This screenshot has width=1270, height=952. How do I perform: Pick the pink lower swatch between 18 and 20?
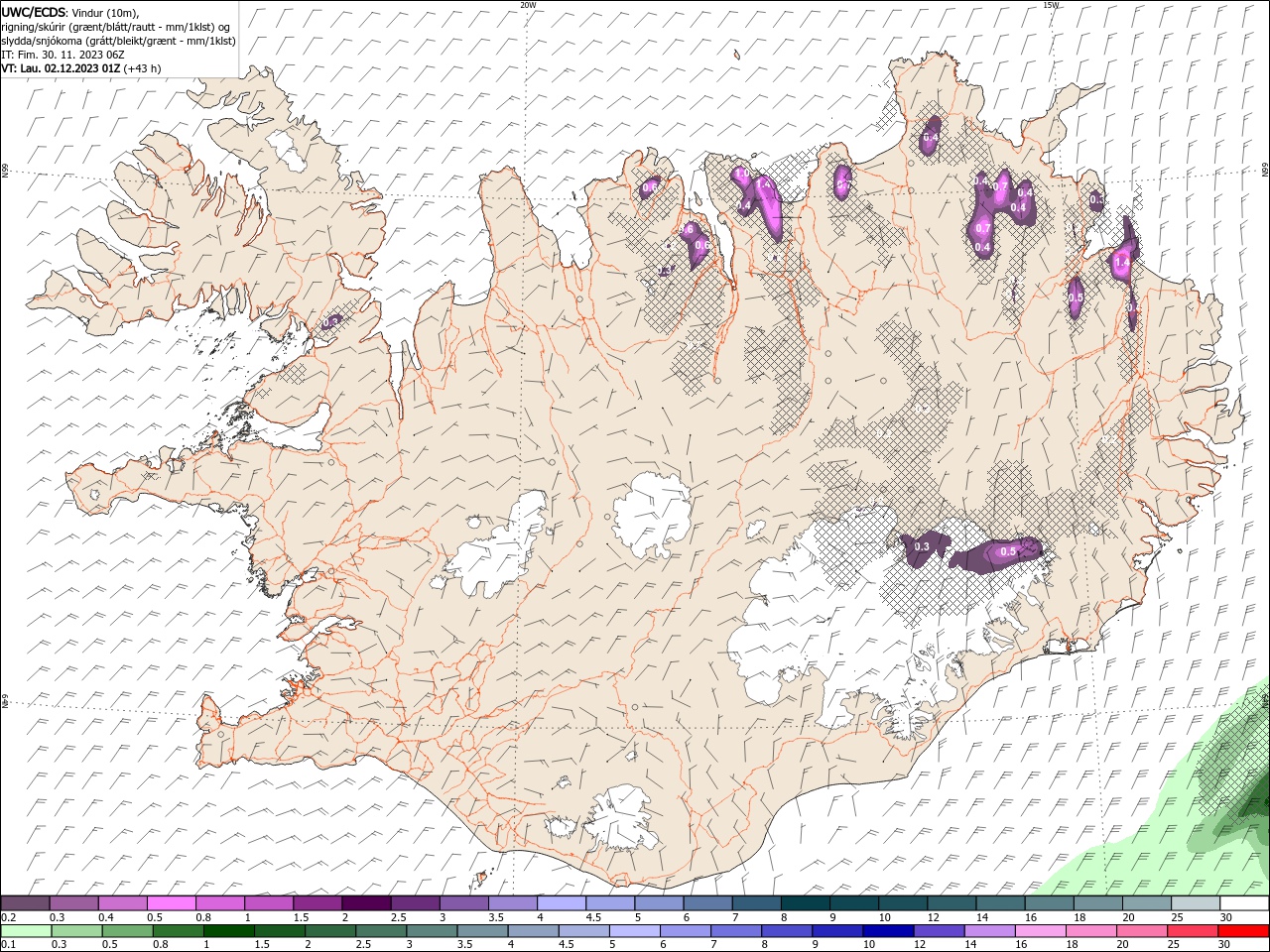click(x=1091, y=931)
